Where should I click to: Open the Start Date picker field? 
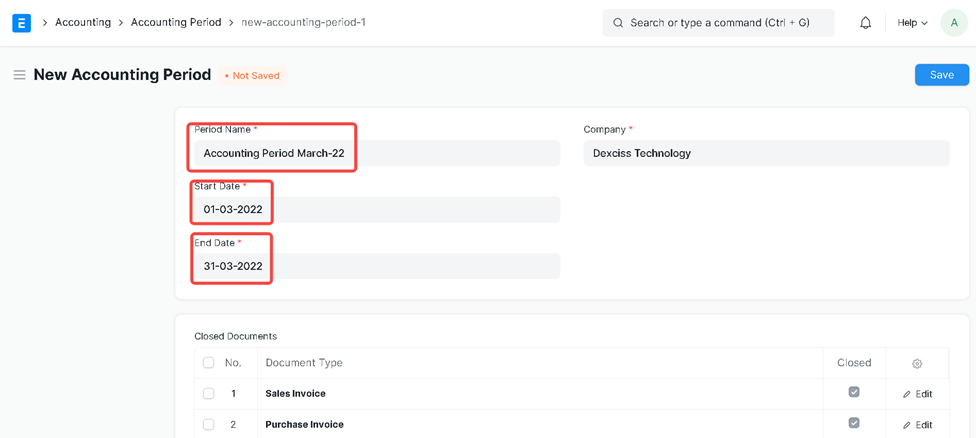tap(376, 209)
